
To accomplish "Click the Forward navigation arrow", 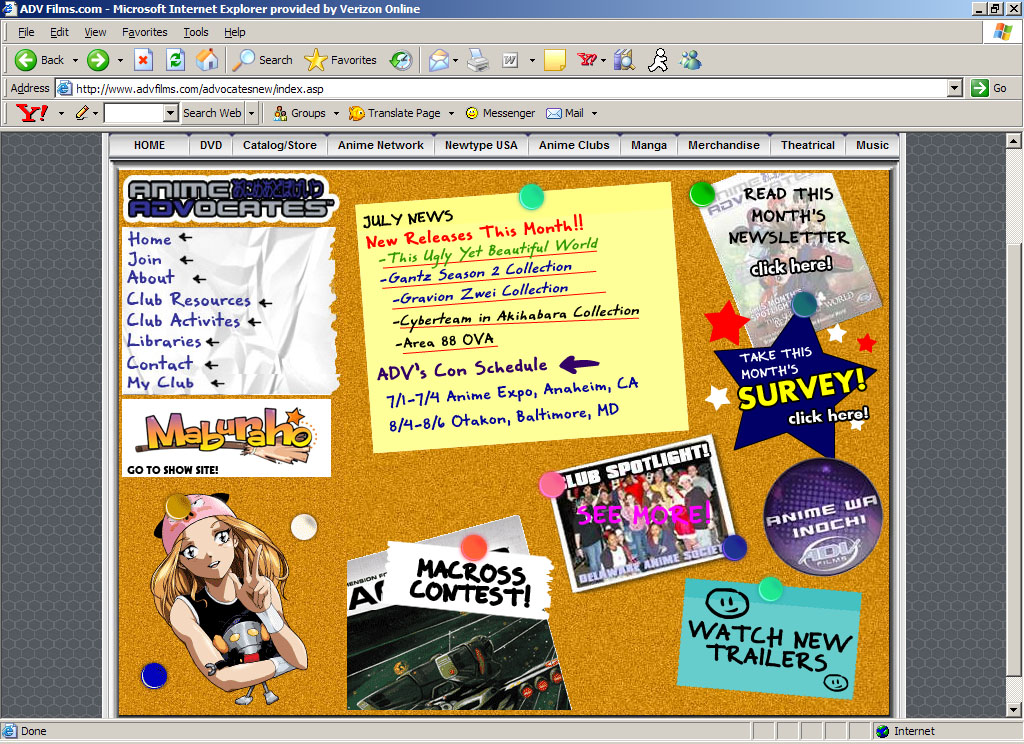I will click(x=97, y=60).
